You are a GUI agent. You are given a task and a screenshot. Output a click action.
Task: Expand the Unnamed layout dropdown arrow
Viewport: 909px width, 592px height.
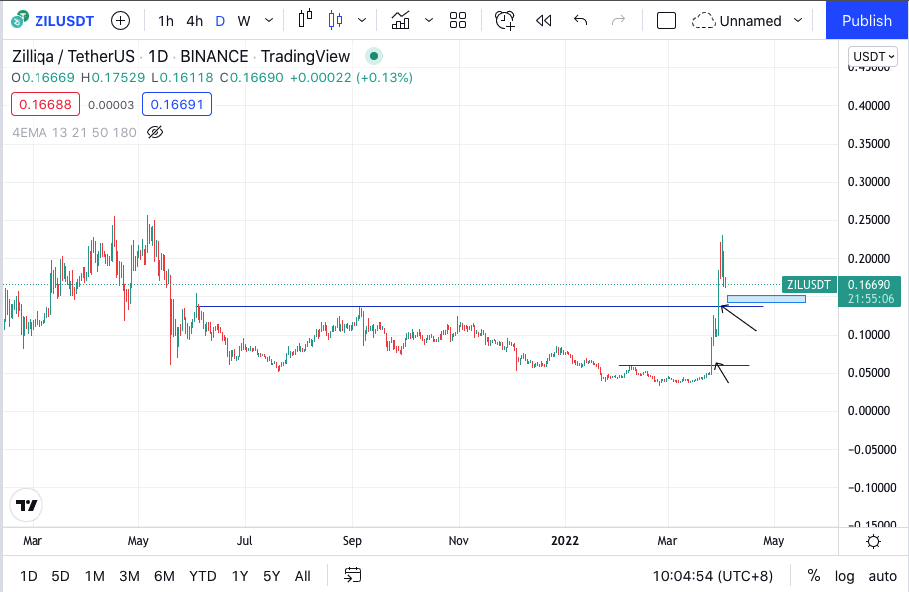coord(798,21)
